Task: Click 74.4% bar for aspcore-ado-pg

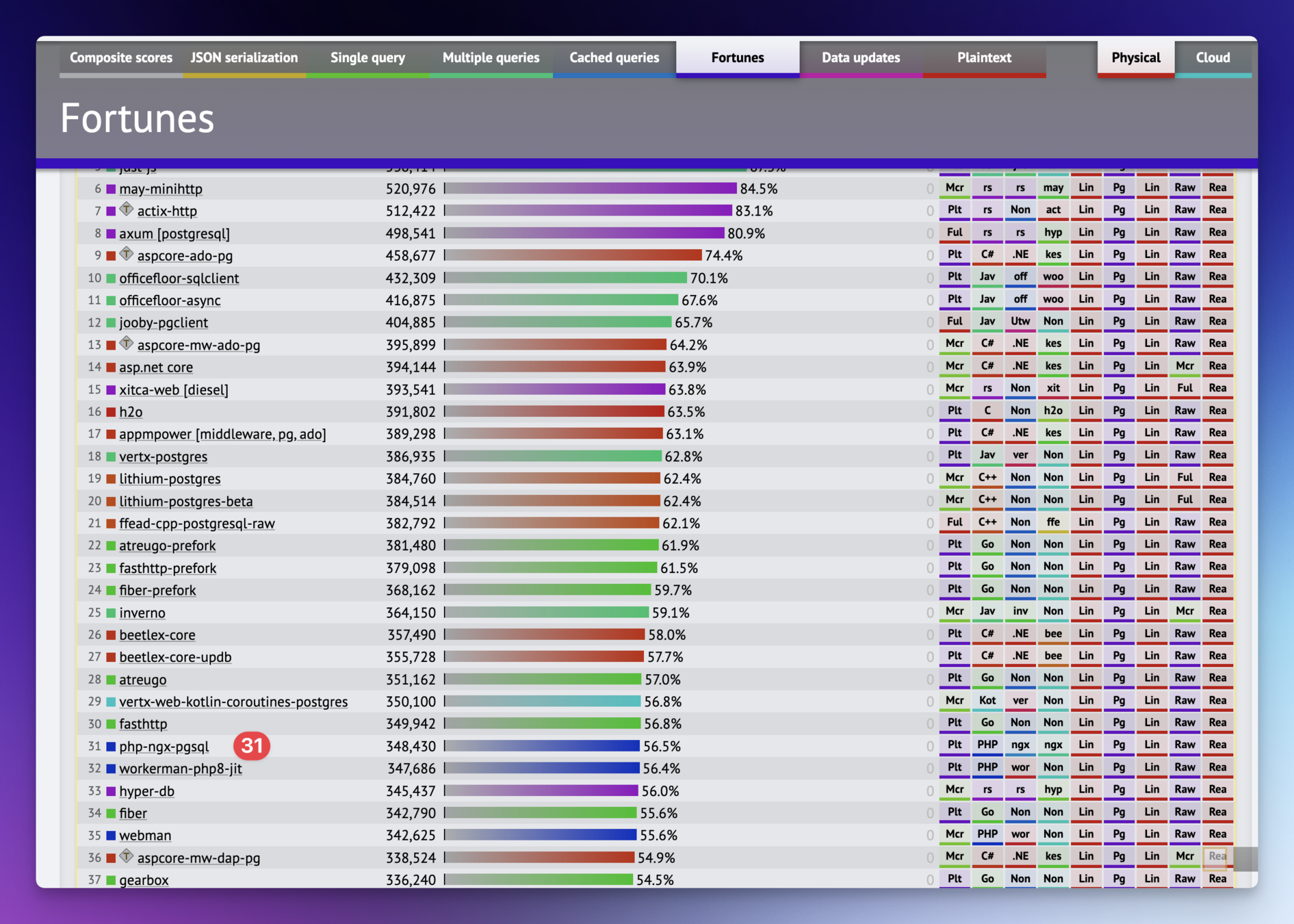Action: point(573,255)
